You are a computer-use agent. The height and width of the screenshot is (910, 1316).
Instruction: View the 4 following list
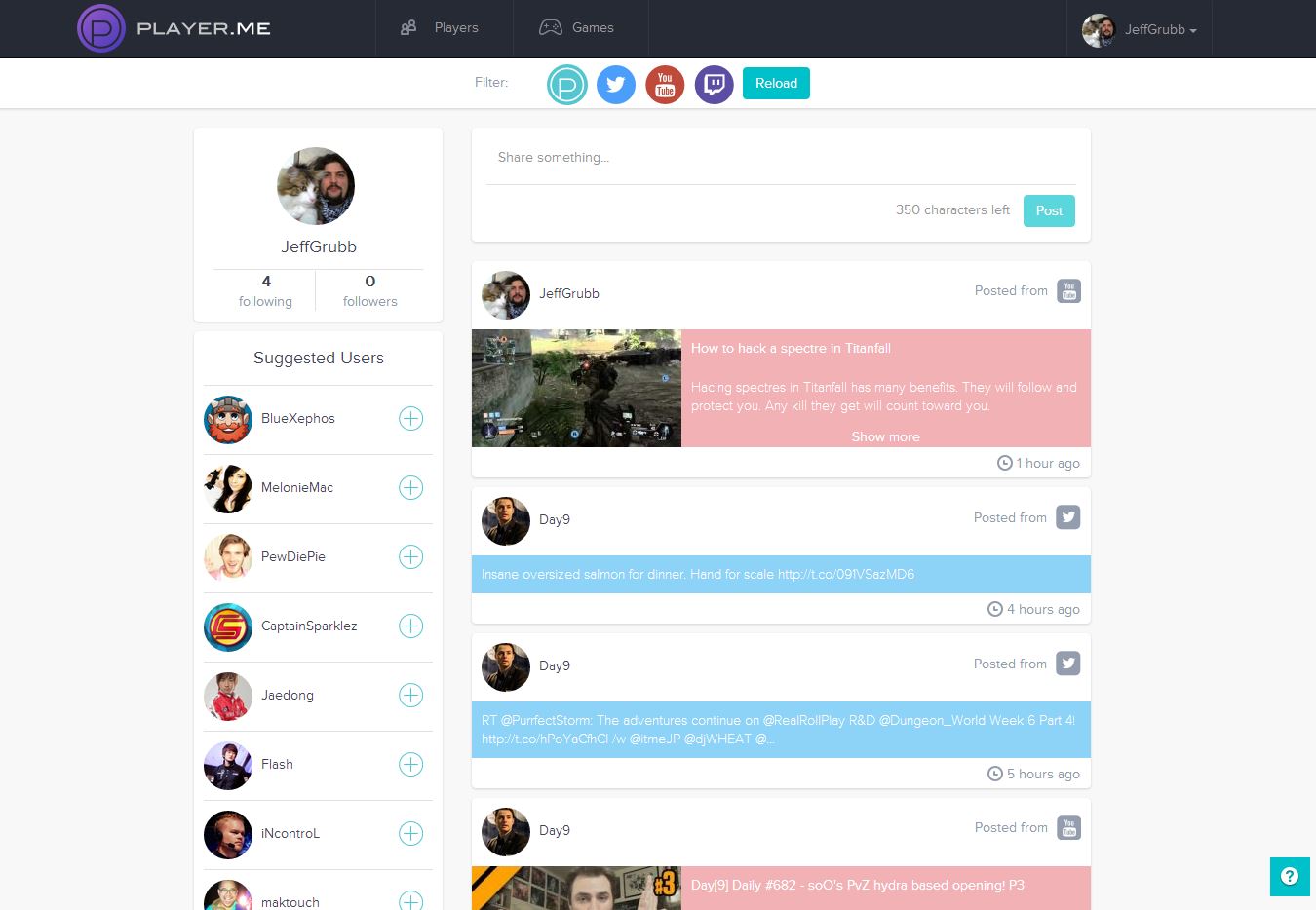[265, 290]
